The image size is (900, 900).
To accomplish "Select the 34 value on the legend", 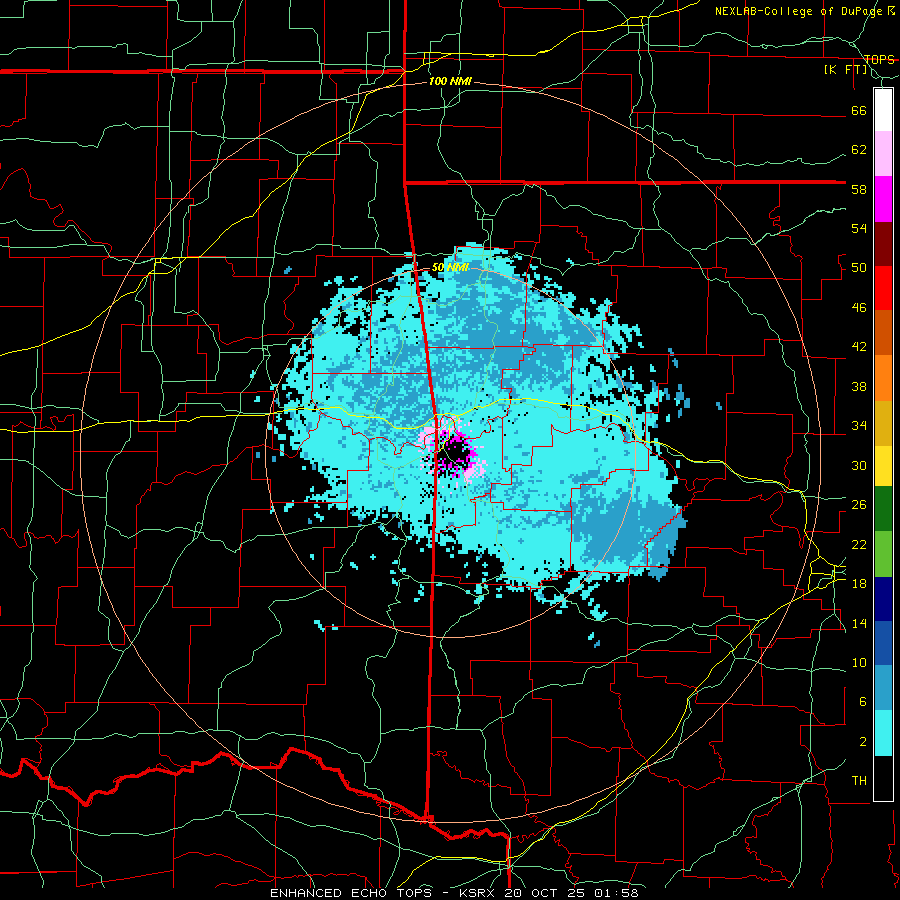I will (x=859, y=426).
